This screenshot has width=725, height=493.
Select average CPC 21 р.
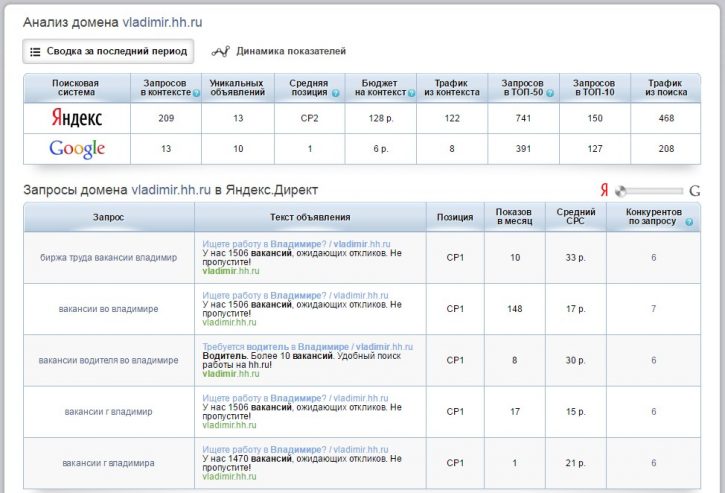[576, 463]
